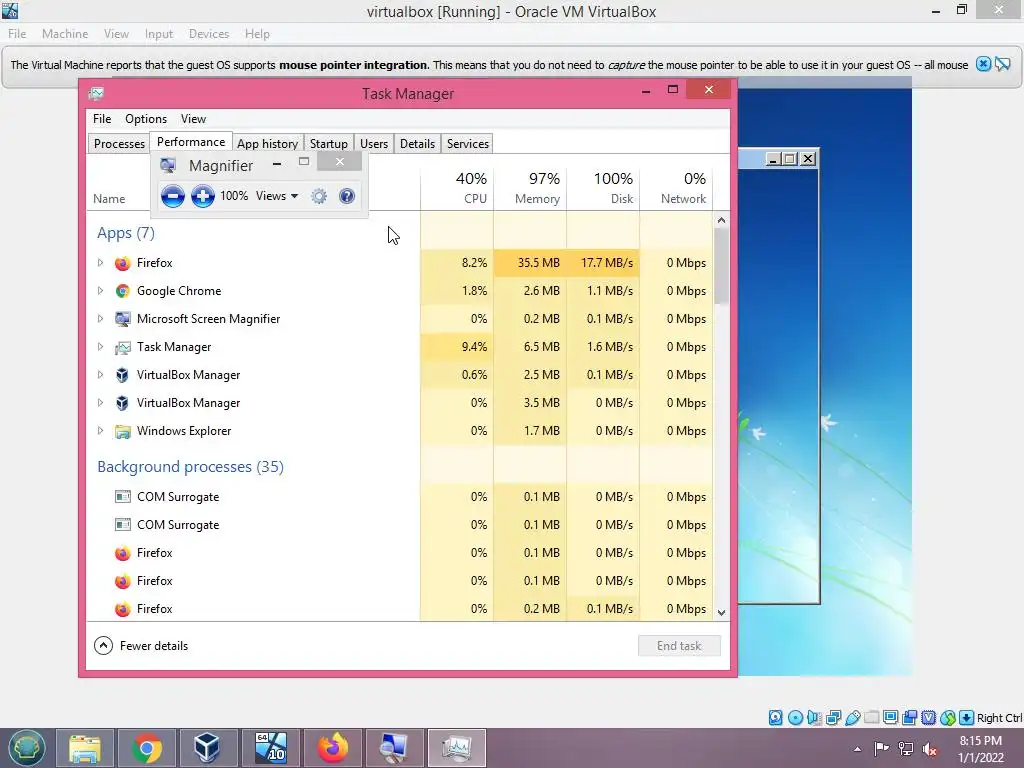Open VirtualBox Devices menu

click(209, 34)
